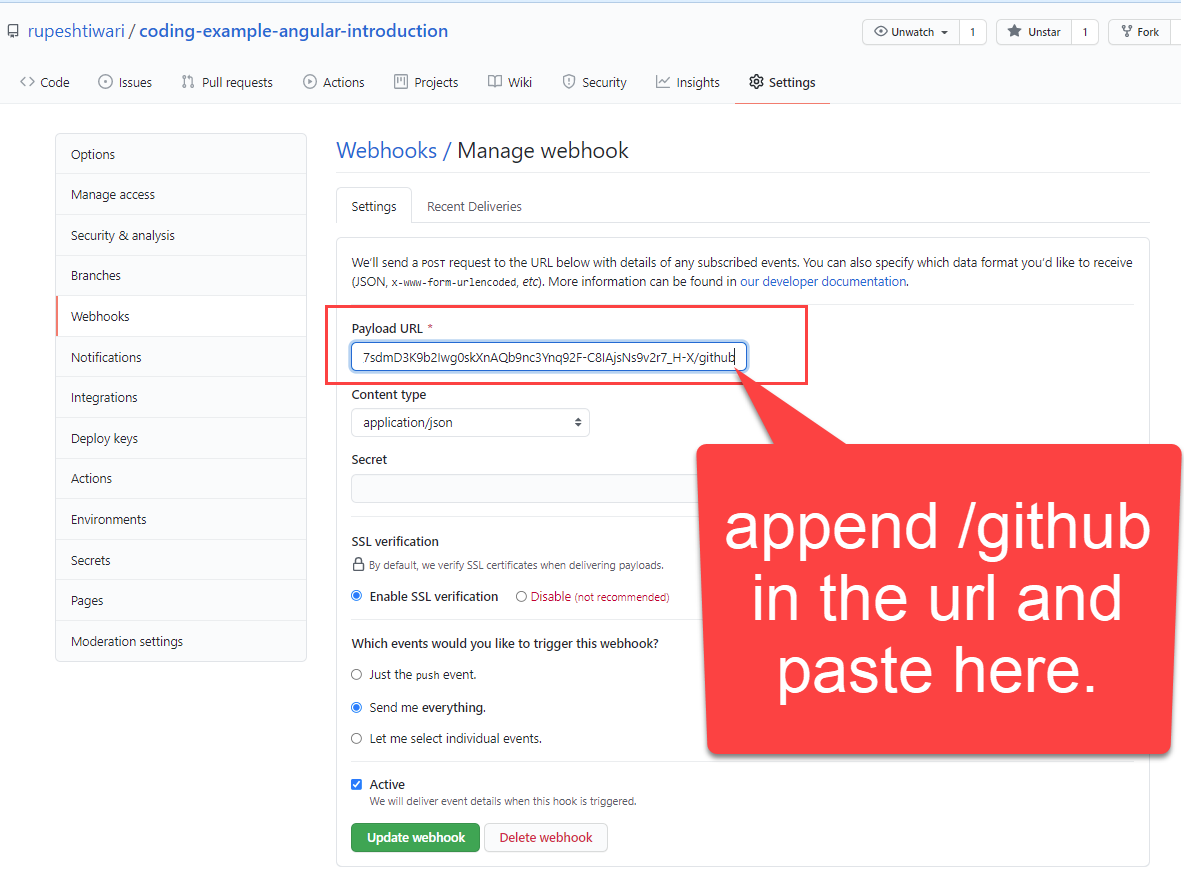Select Options in the settings sidebar

pyautogui.click(x=181, y=154)
